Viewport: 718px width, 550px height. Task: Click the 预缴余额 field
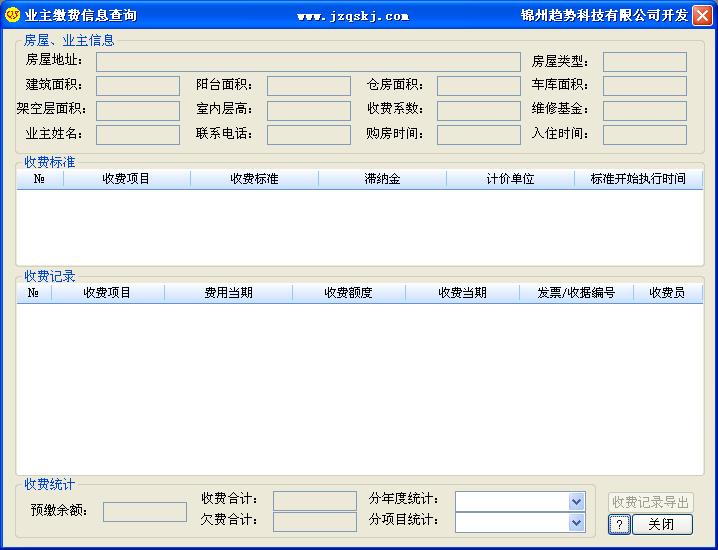145,512
